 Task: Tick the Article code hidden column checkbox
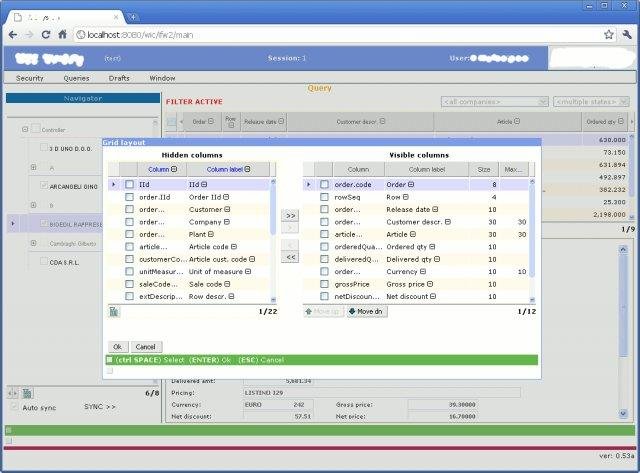coord(129,247)
